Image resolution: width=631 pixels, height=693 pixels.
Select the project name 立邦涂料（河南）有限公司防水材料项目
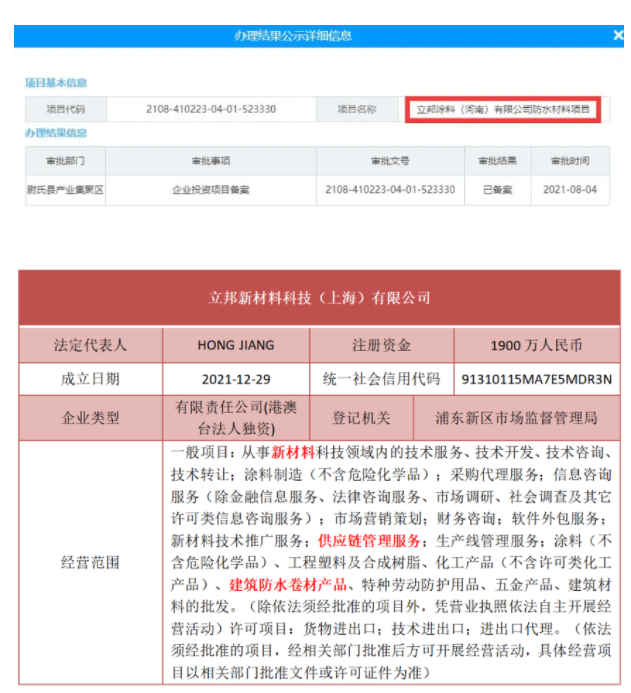(x=503, y=110)
